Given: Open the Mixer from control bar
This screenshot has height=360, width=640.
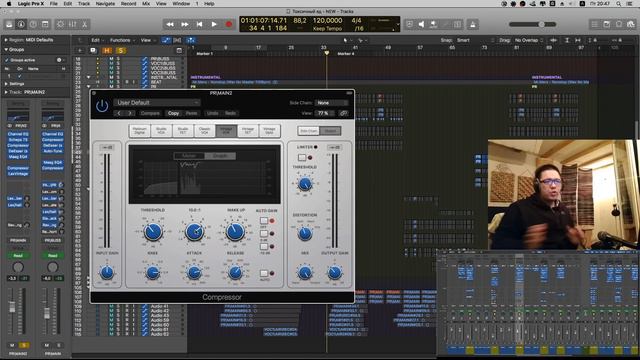Looking at the screenshot, I should [73, 24].
